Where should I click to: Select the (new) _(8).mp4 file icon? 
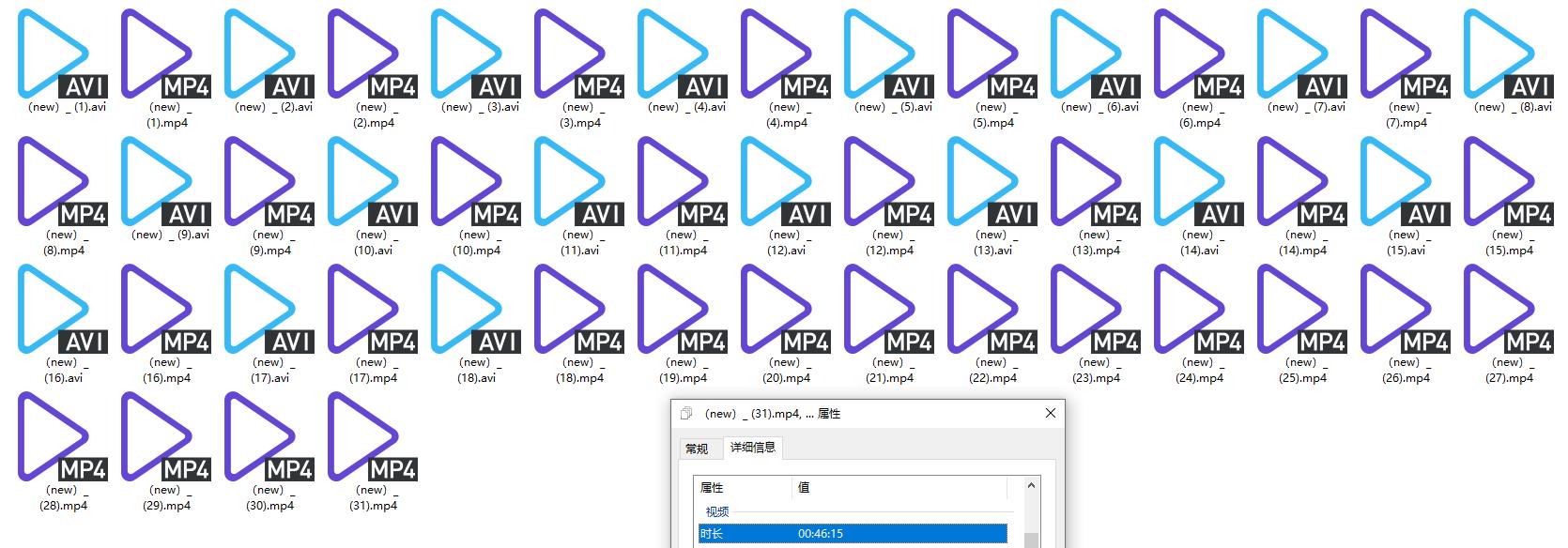pos(62,181)
